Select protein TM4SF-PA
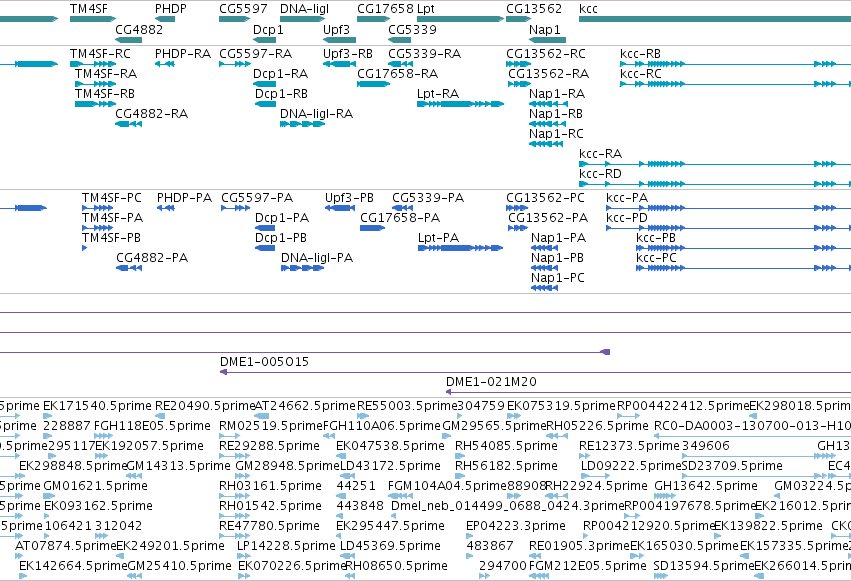 point(112,218)
